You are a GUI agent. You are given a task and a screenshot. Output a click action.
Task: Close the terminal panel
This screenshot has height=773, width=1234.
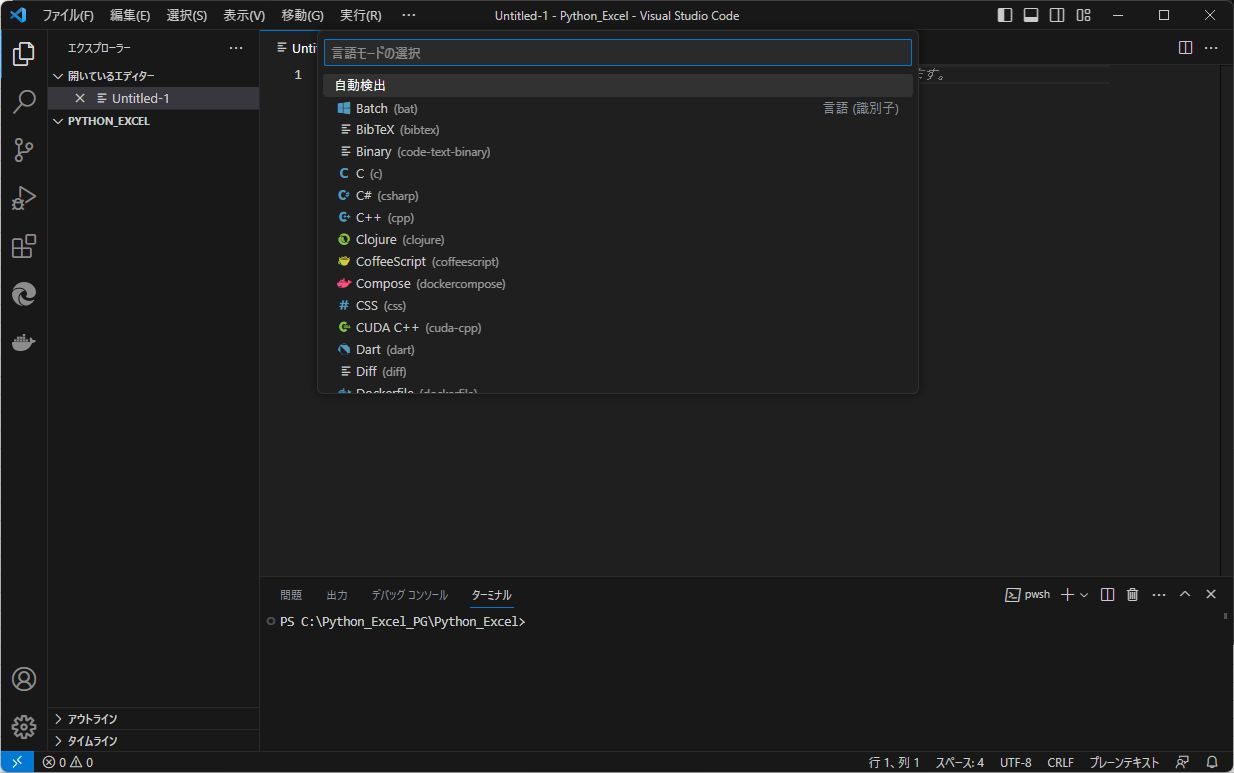tap(1211, 594)
